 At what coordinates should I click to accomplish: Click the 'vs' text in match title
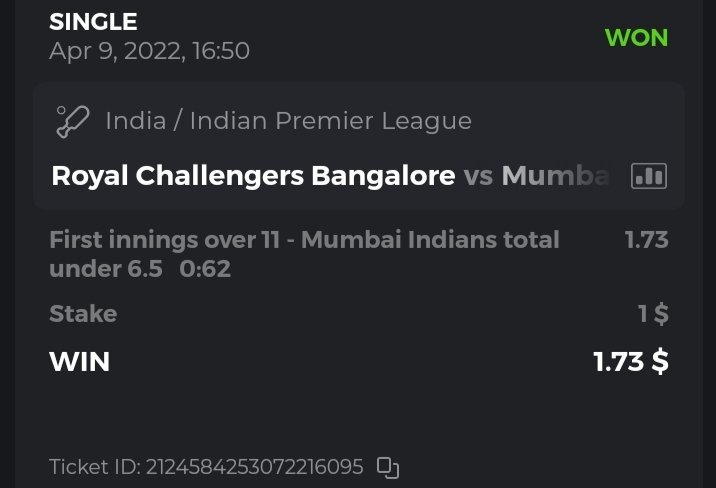[x=479, y=176]
